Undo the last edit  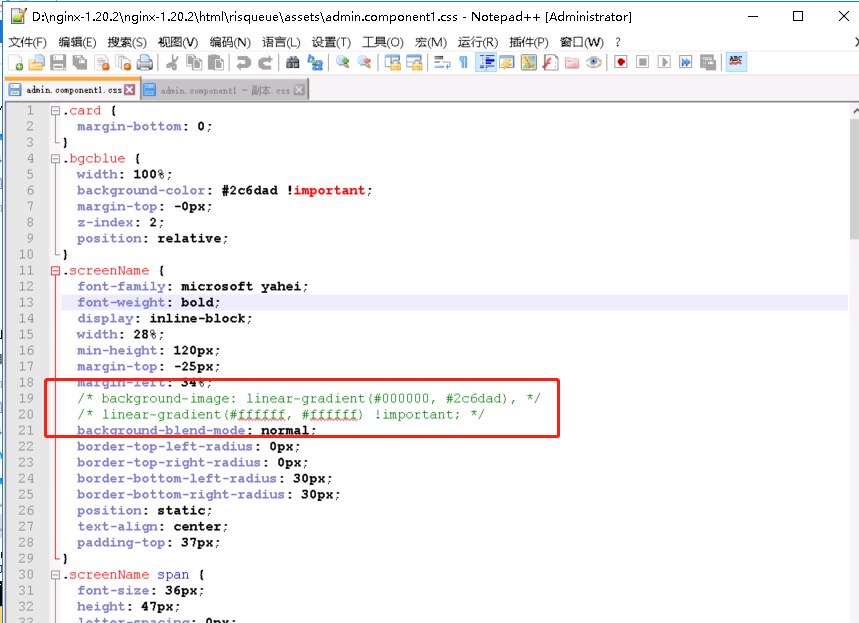(x=243, y=63)
